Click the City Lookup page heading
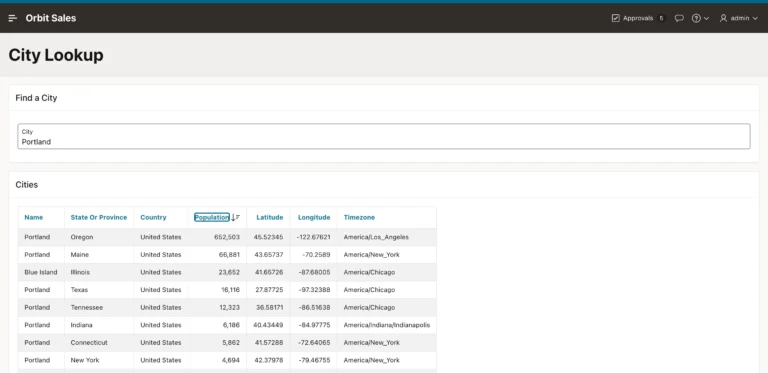Viewport: 768px width, 373px height. coord(56,55)
